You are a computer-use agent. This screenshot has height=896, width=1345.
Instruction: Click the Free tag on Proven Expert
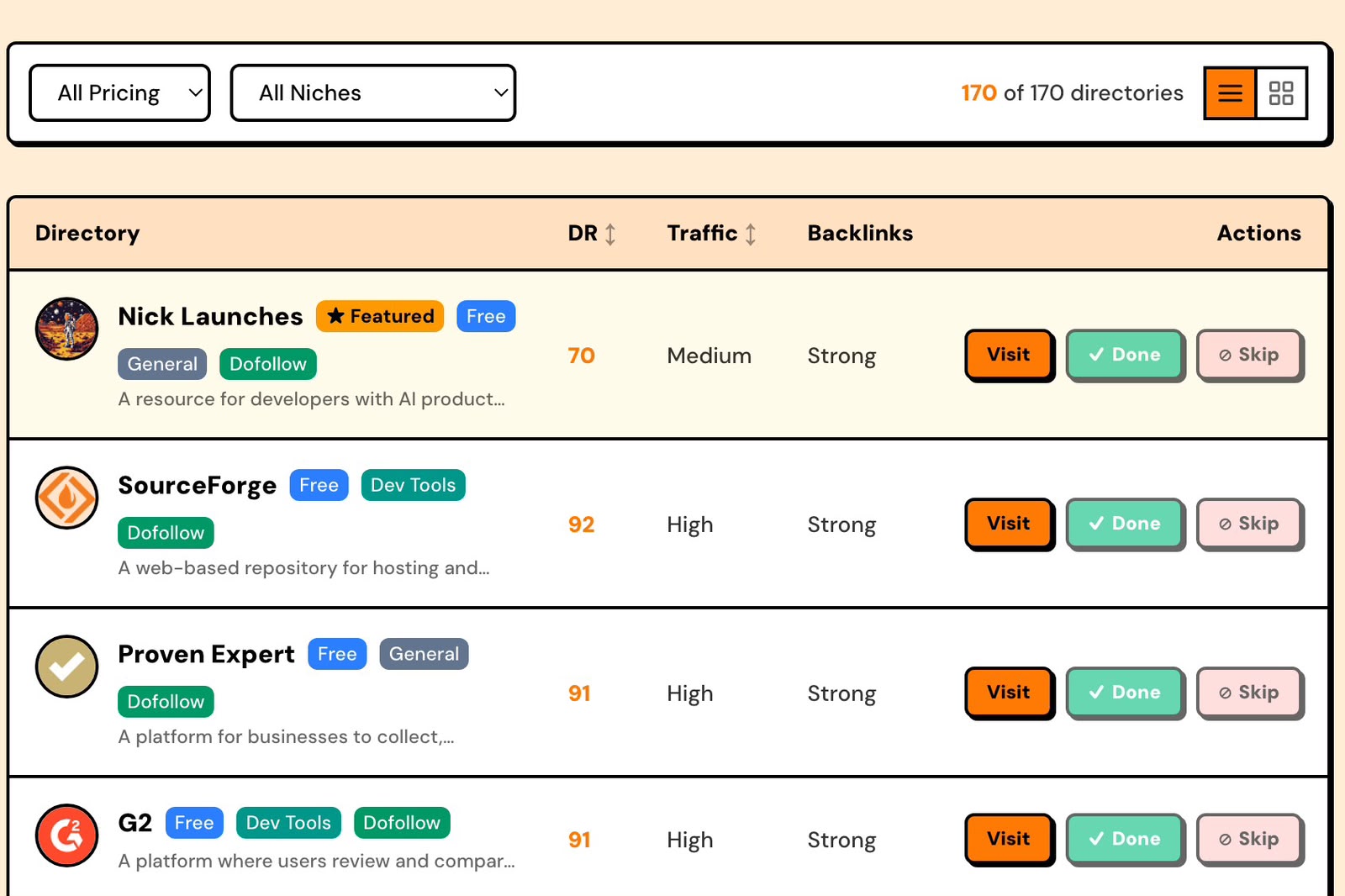pos(337,654)
